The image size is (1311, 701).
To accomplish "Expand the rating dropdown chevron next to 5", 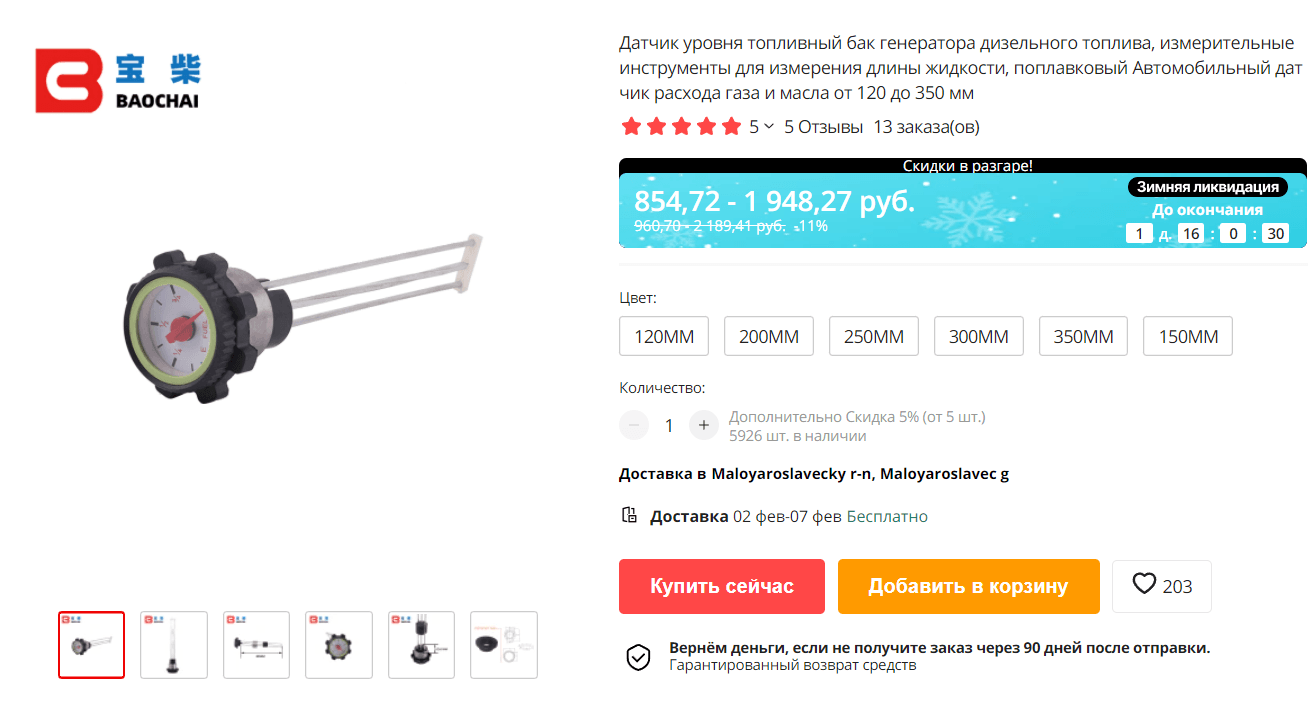I will point(768,127).
